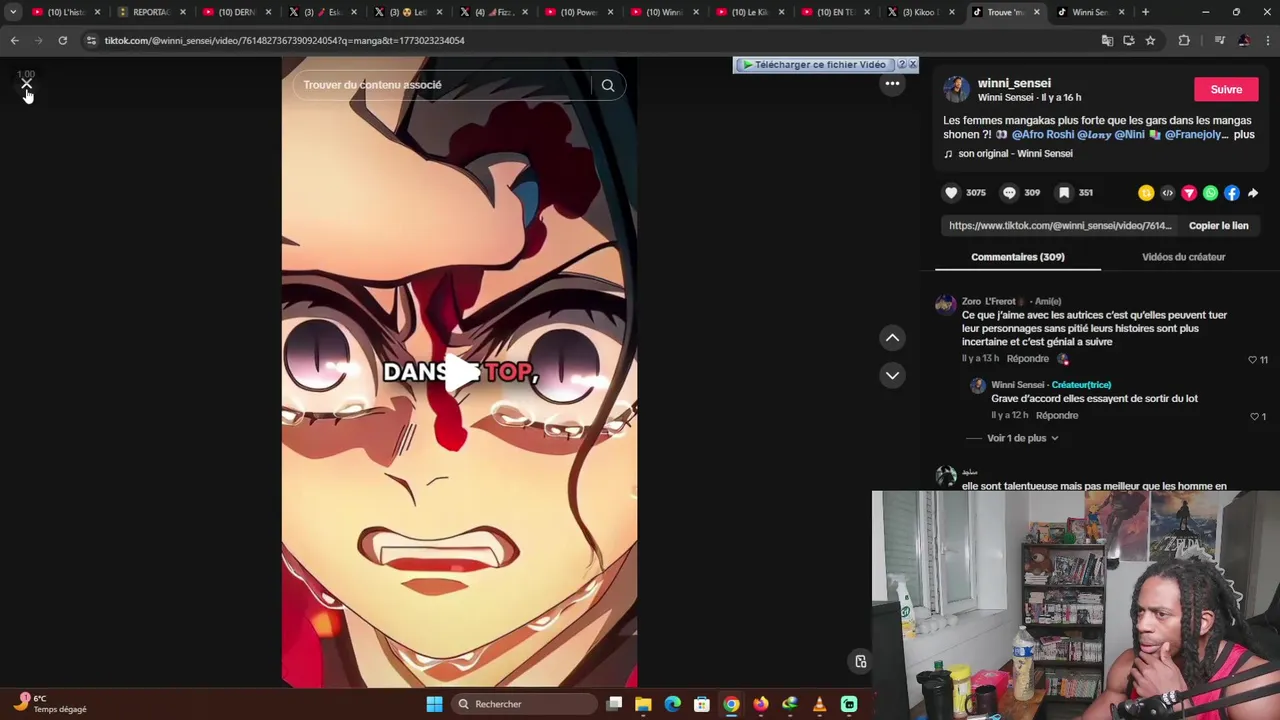1280x720 pixels.
Task: Click winni_sensei profile avatar
Action: 956,89
